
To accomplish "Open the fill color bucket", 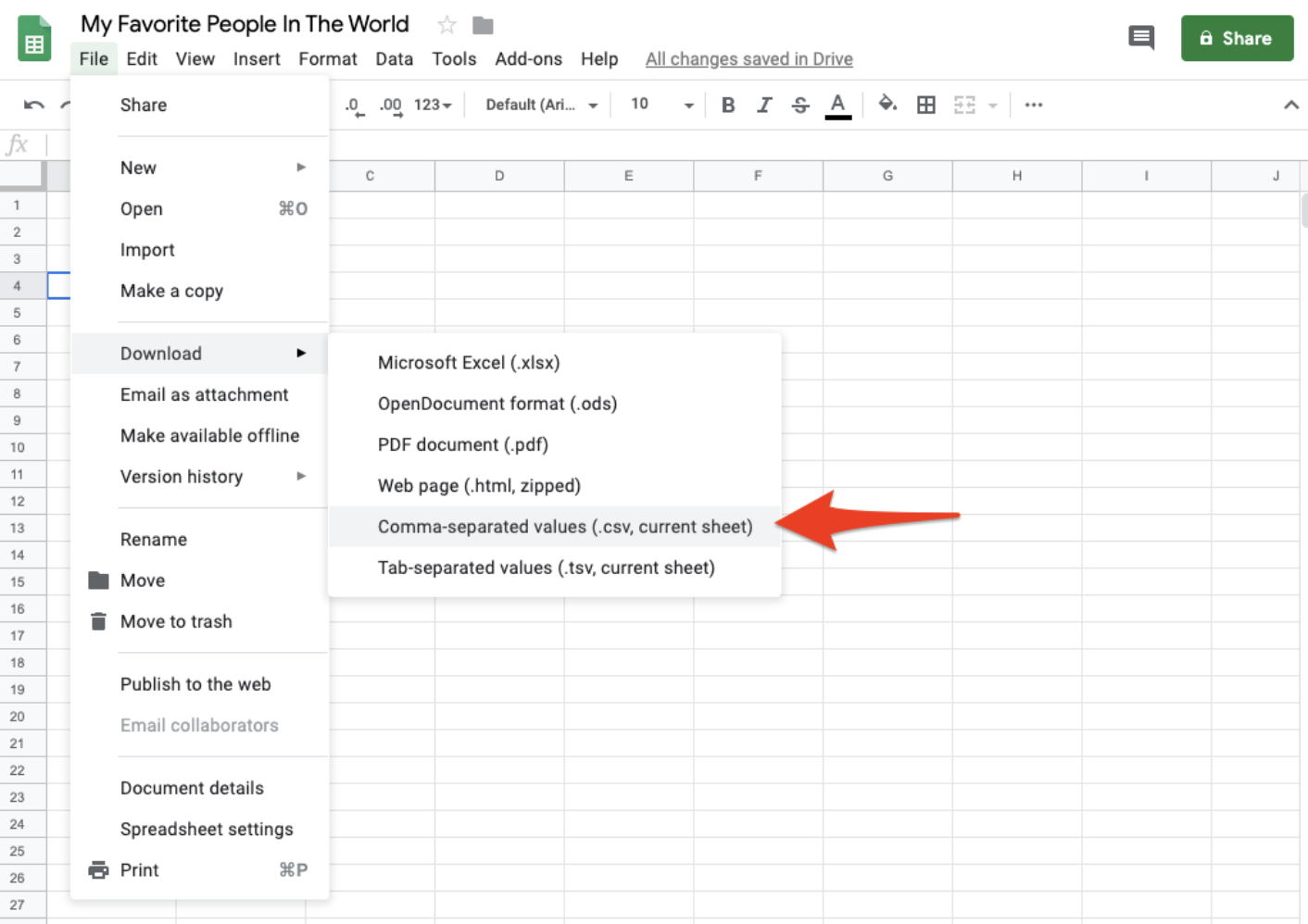I will [x=887, y=104].
